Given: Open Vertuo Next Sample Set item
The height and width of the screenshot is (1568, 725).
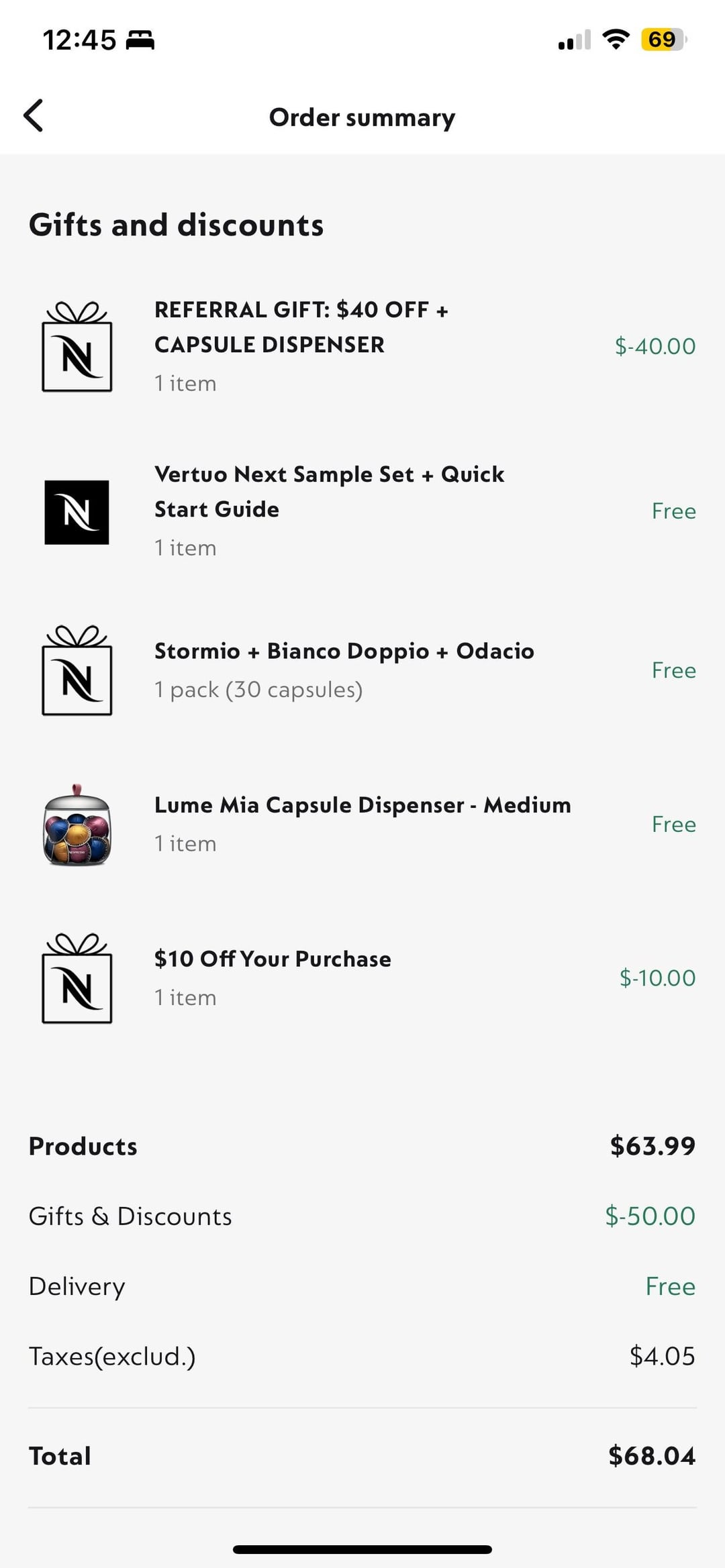Looking at the screenshot, I should [x=329, y=492].
